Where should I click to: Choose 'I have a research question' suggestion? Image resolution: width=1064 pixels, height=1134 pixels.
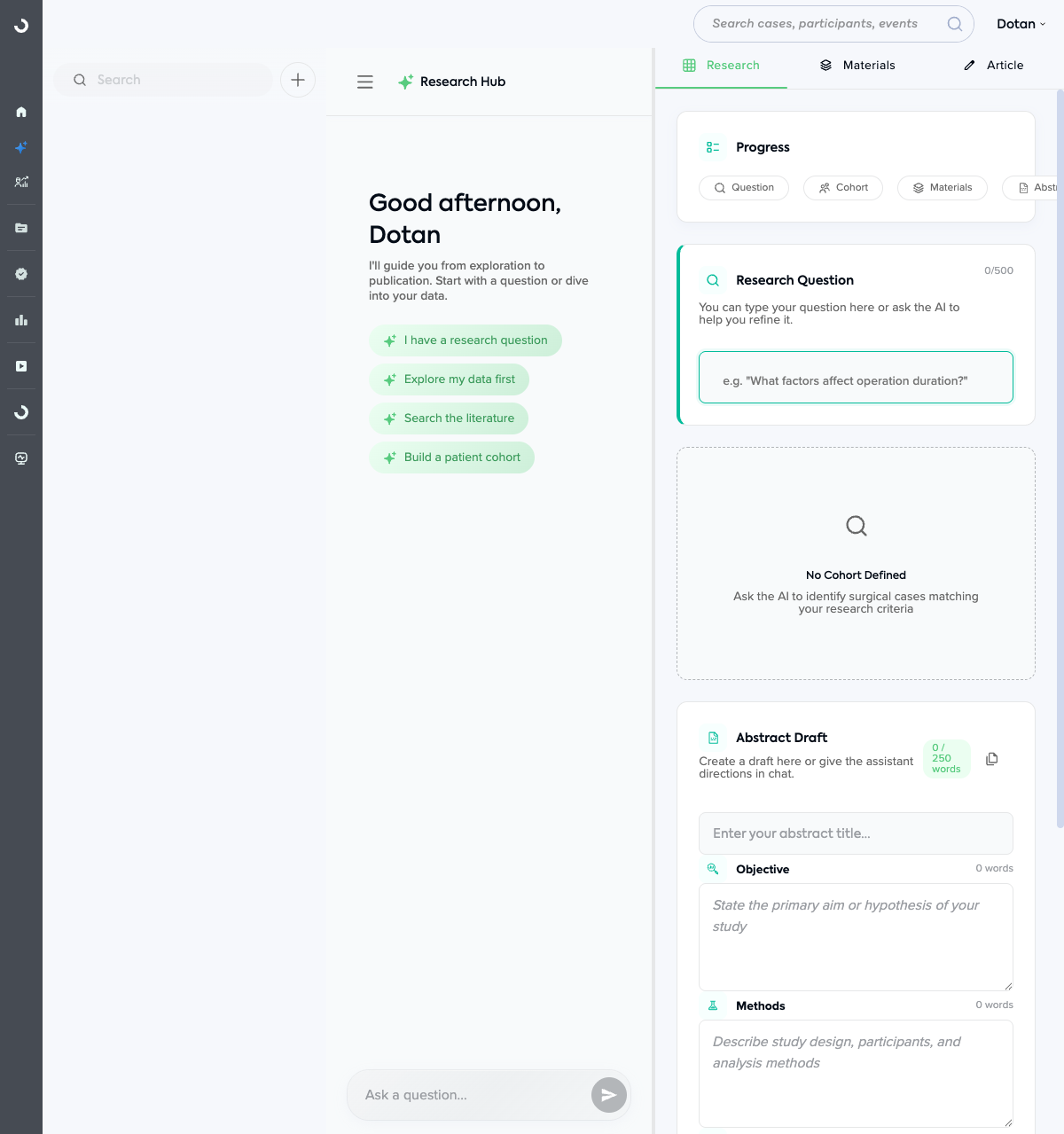(x=465, y=340)
